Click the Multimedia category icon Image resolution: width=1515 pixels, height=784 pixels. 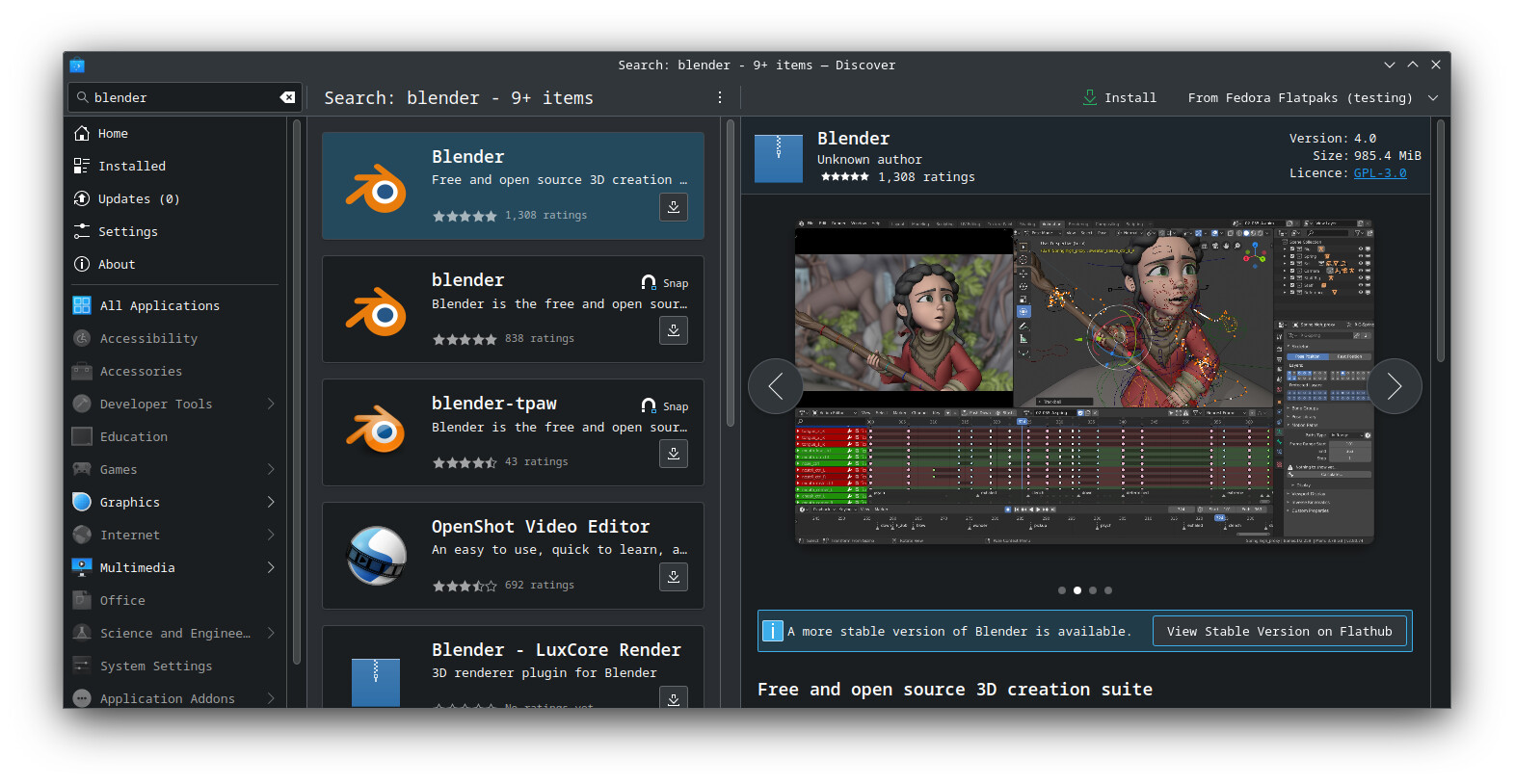82,567
